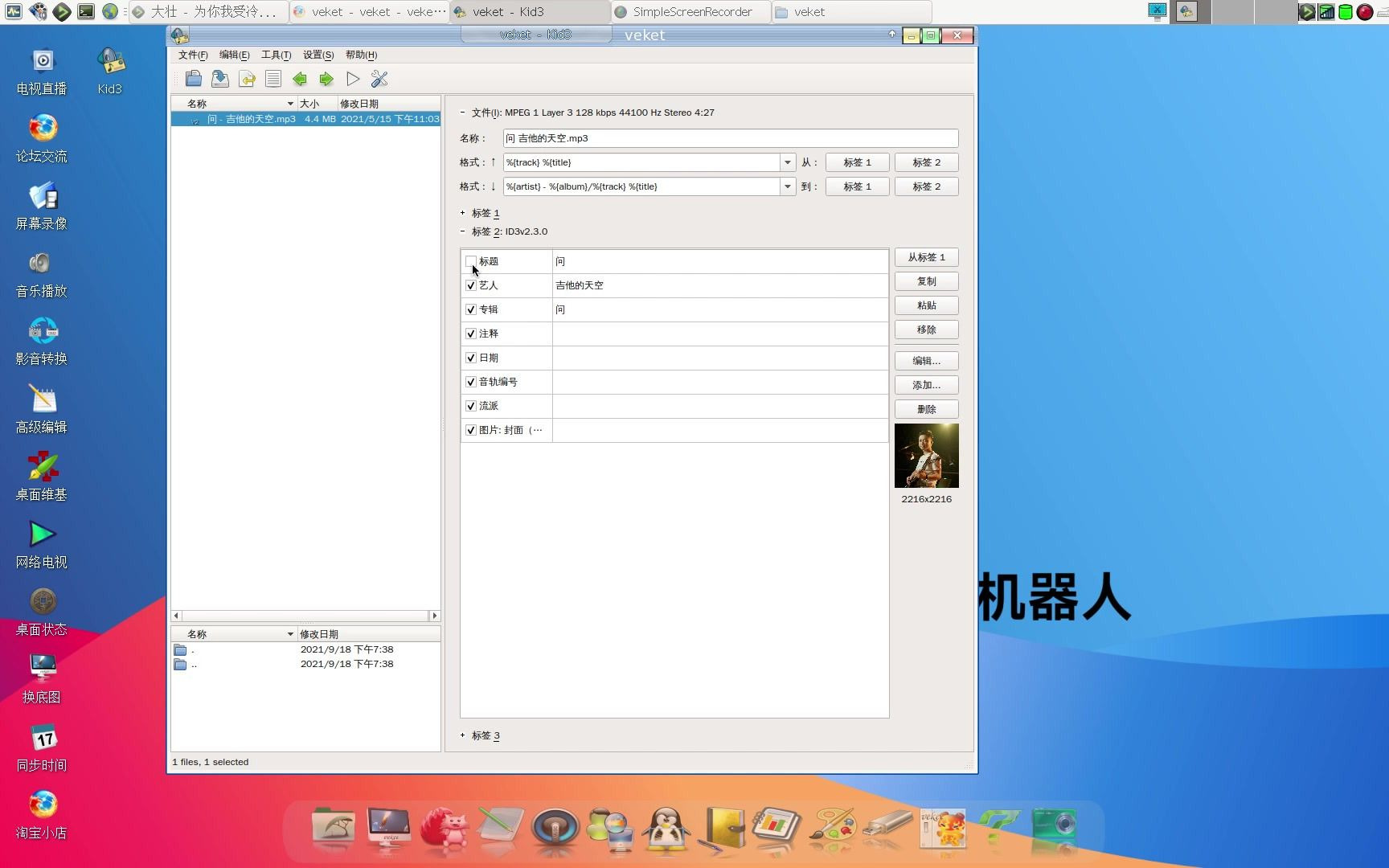Play the selected MP3 file
The width and height of the screenshot is (1389, 868).
352,78
